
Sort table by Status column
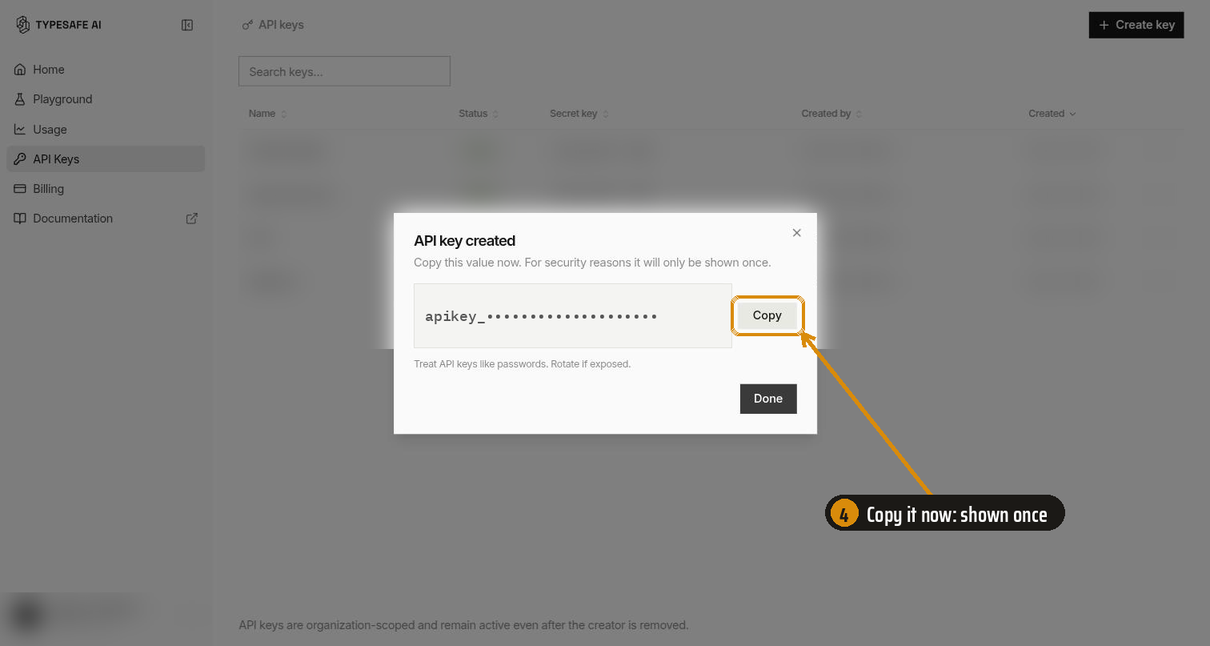pos(479,114)
